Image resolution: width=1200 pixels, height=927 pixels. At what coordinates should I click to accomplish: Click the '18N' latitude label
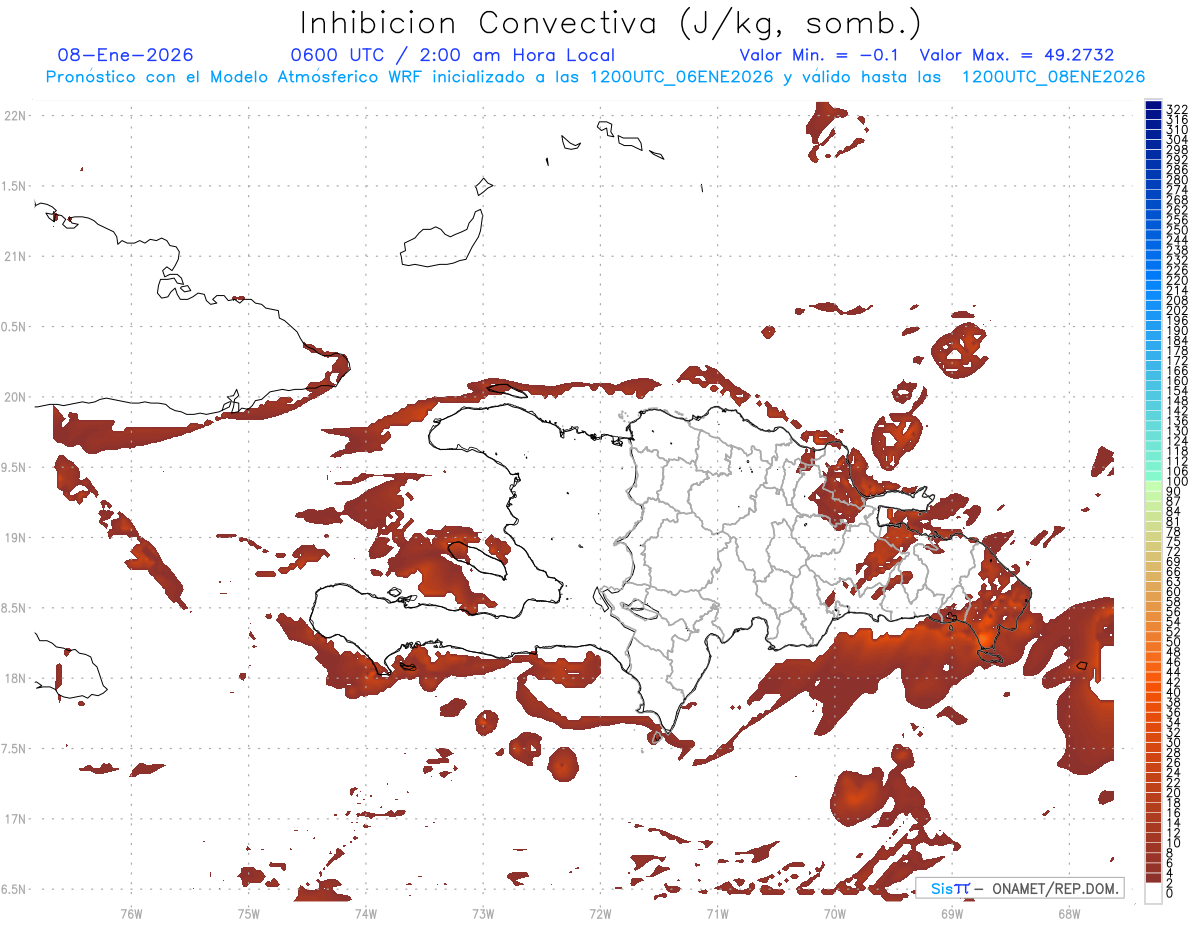coord(16,679)
